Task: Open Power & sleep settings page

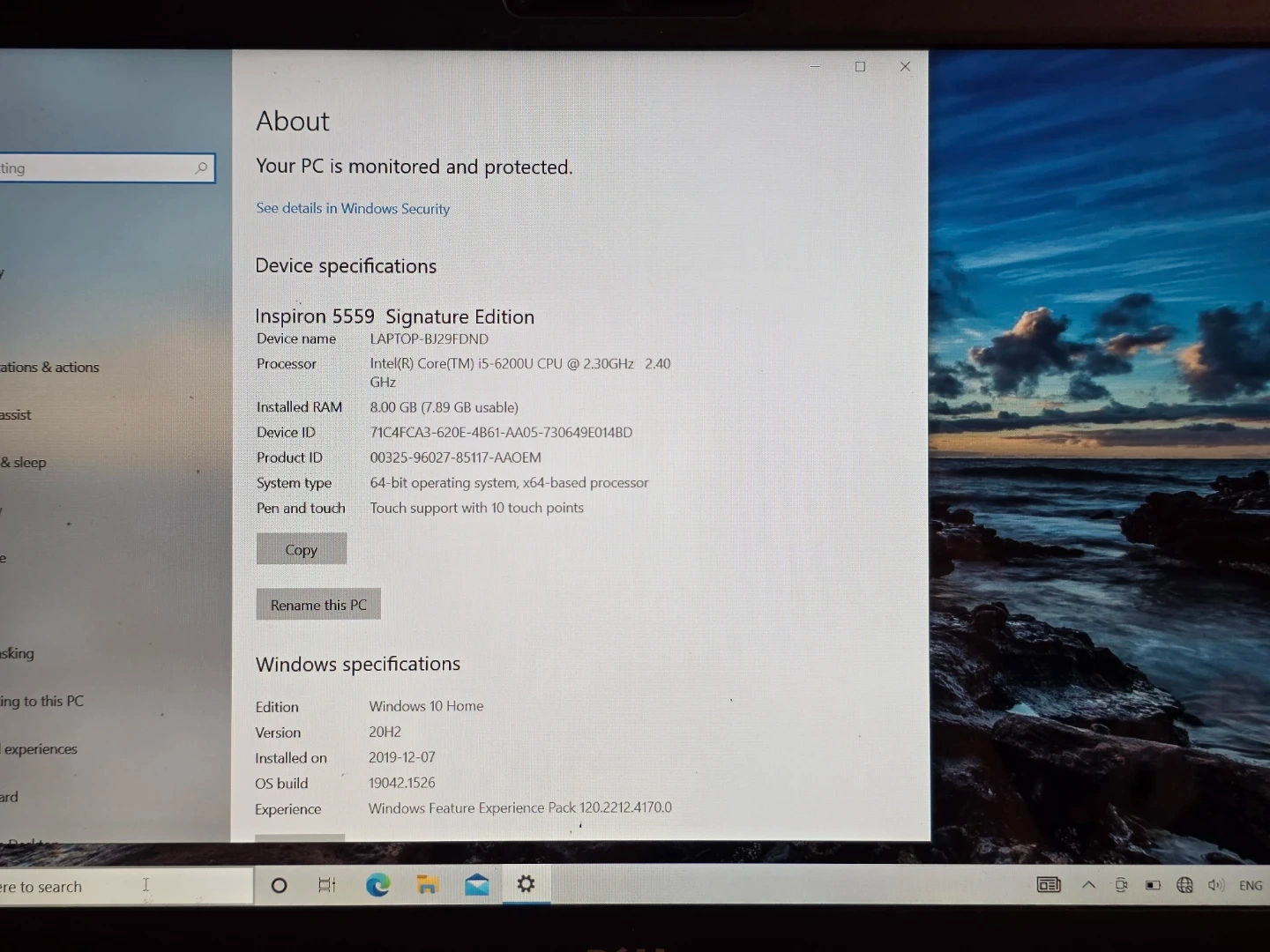Action: pyautogui.click(x=25, y=463)
